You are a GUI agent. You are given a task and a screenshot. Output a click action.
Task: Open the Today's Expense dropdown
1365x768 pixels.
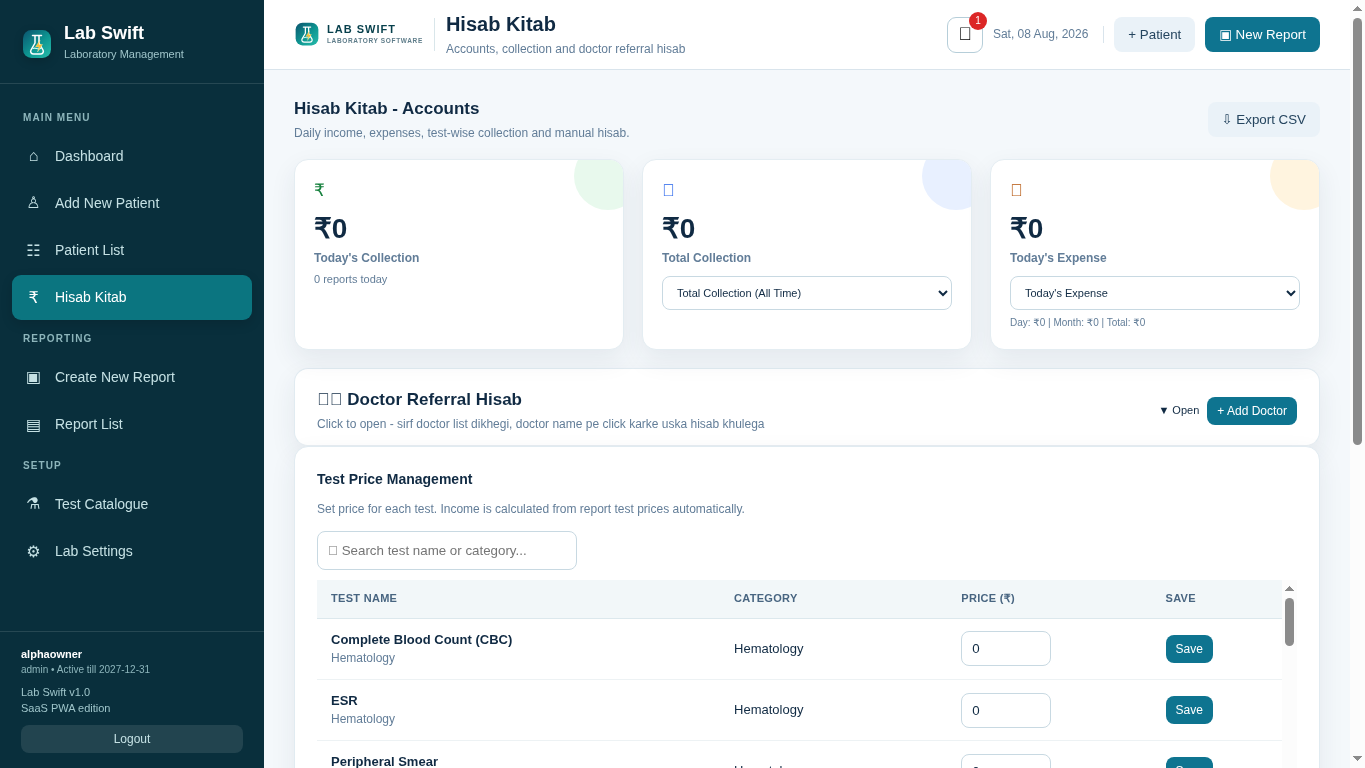[1155, 293]
